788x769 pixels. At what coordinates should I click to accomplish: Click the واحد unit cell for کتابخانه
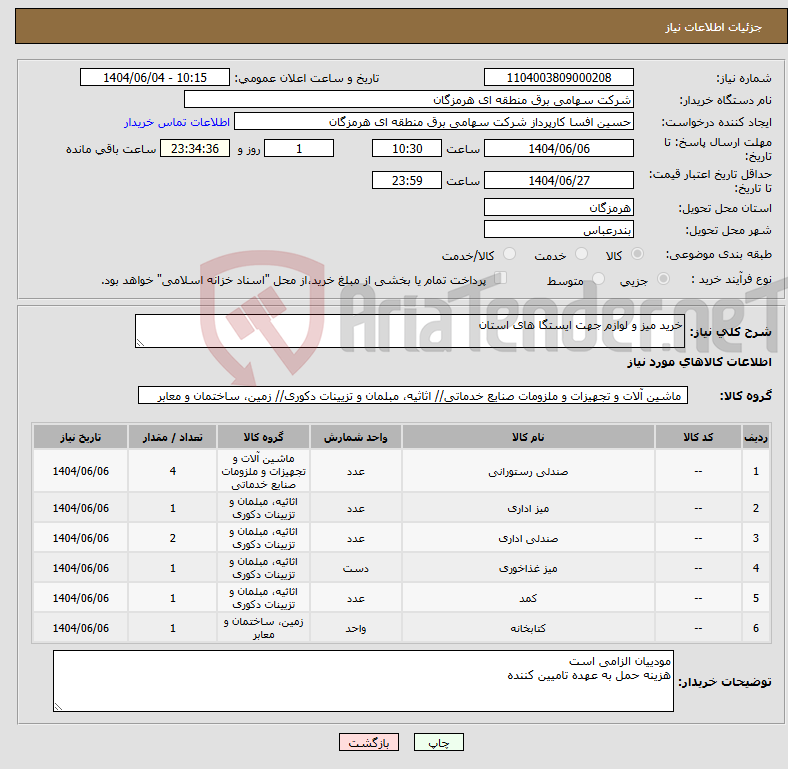[356, 627]
